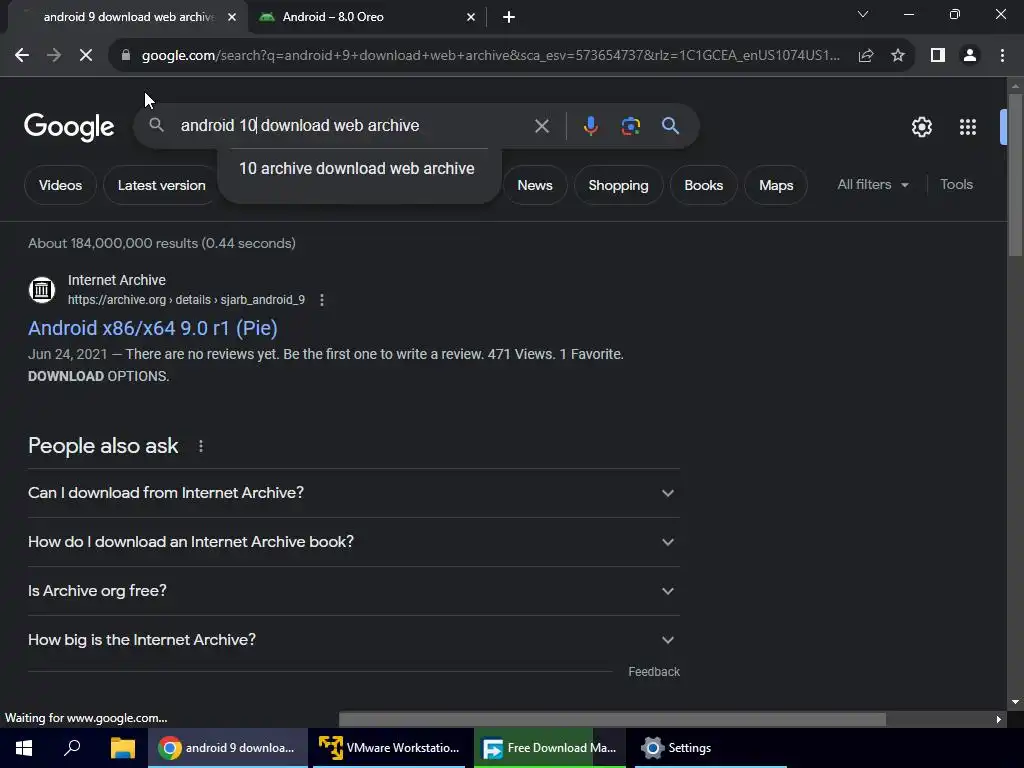Open the Windows Start menu
The image size is (1024, 768).
point(24,748)
